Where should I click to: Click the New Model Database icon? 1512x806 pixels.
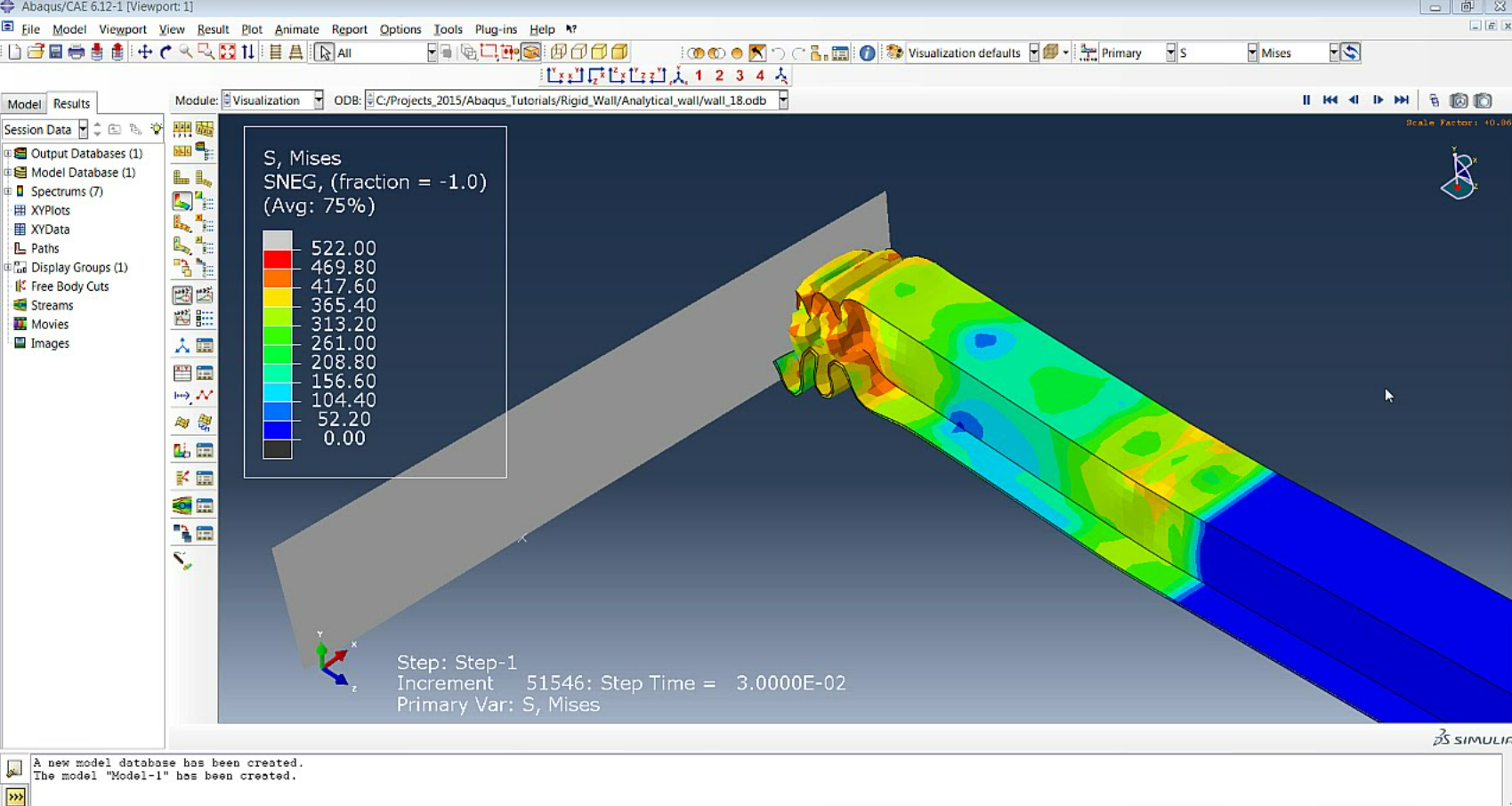tap(14, 52)
